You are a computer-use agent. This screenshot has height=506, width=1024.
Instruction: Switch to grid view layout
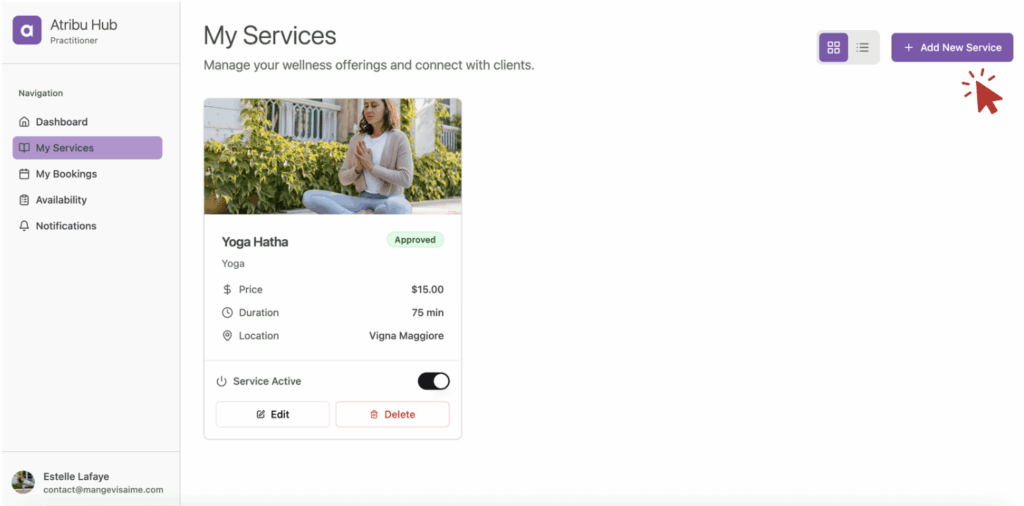click(833, 48)
